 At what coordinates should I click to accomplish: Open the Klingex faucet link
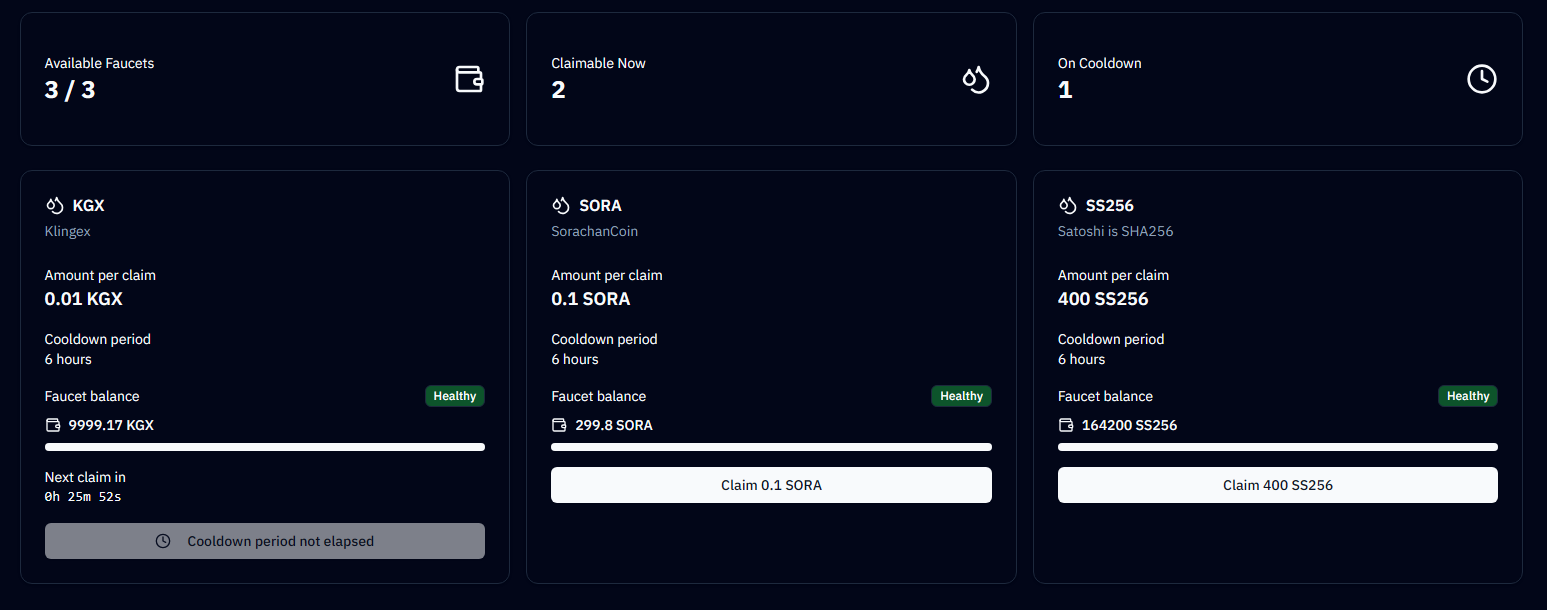coord(67,231)
